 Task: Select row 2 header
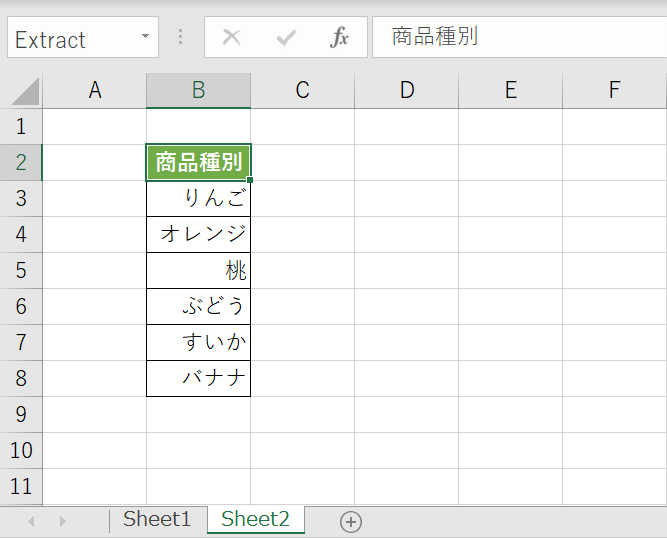coord(21,162)
